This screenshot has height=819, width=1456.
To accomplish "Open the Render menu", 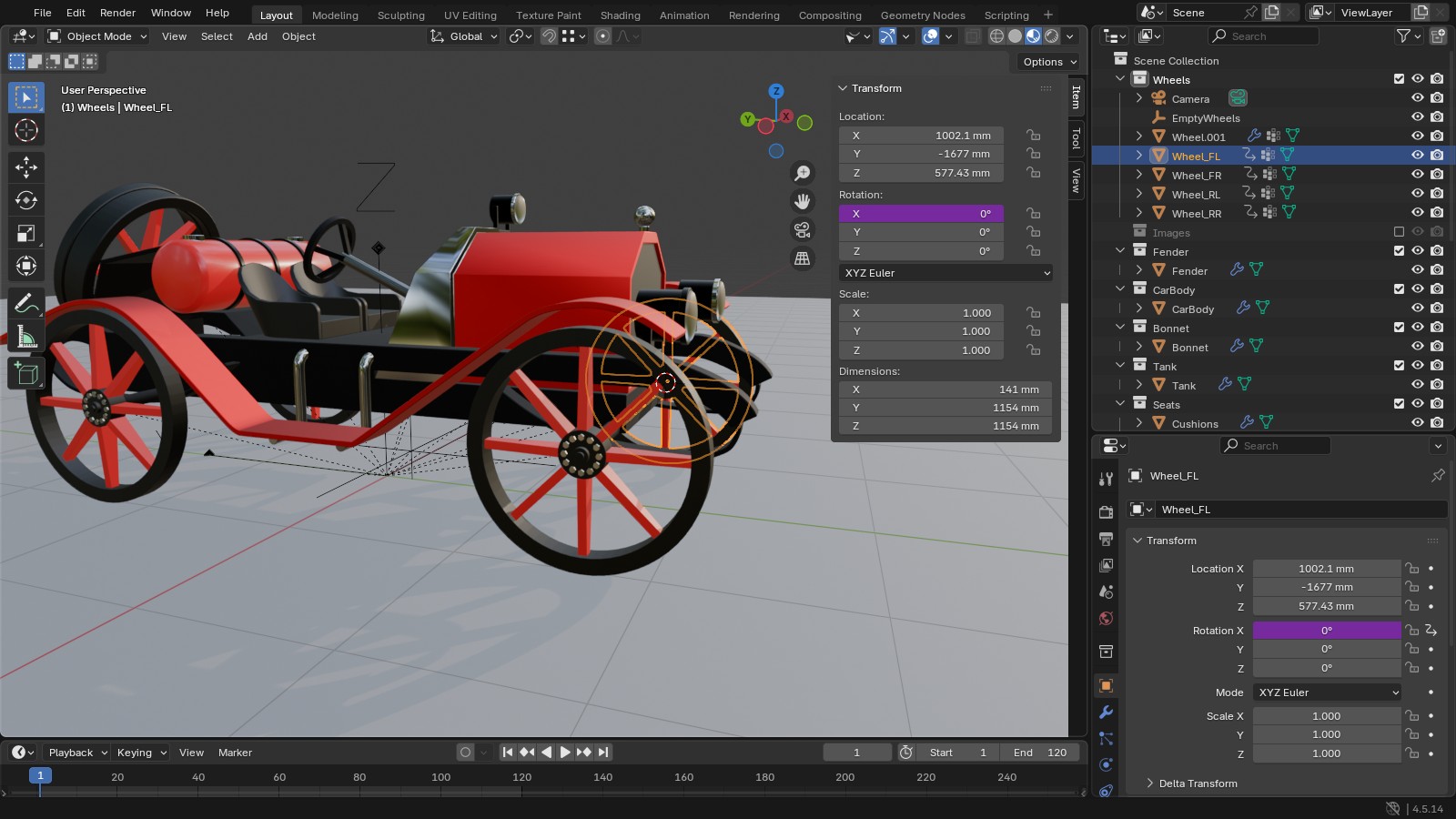I will pyautogui.click(x=117, y=13).
